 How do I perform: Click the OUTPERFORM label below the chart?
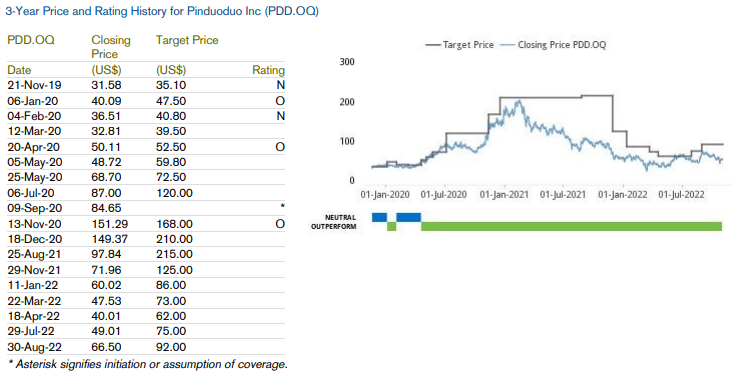tap(334, 227)
